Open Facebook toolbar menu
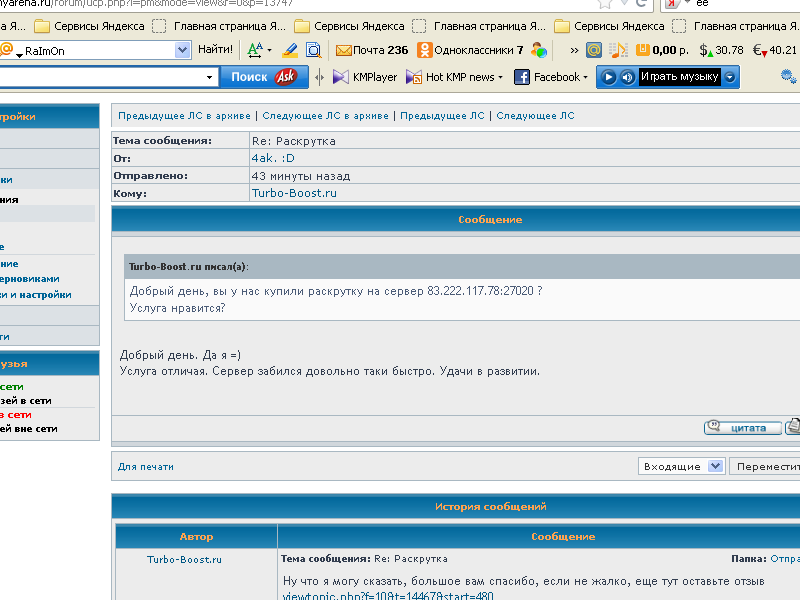The width and height of the screenshot is (800, 600). (x=551, y=77)
